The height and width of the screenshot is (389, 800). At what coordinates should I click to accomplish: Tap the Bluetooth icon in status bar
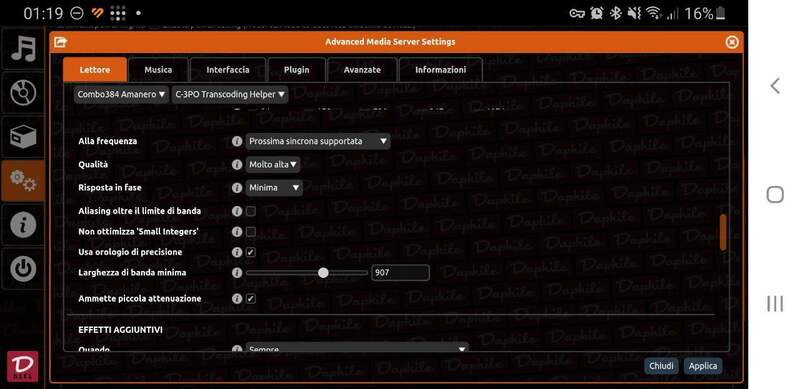(616, 13)
